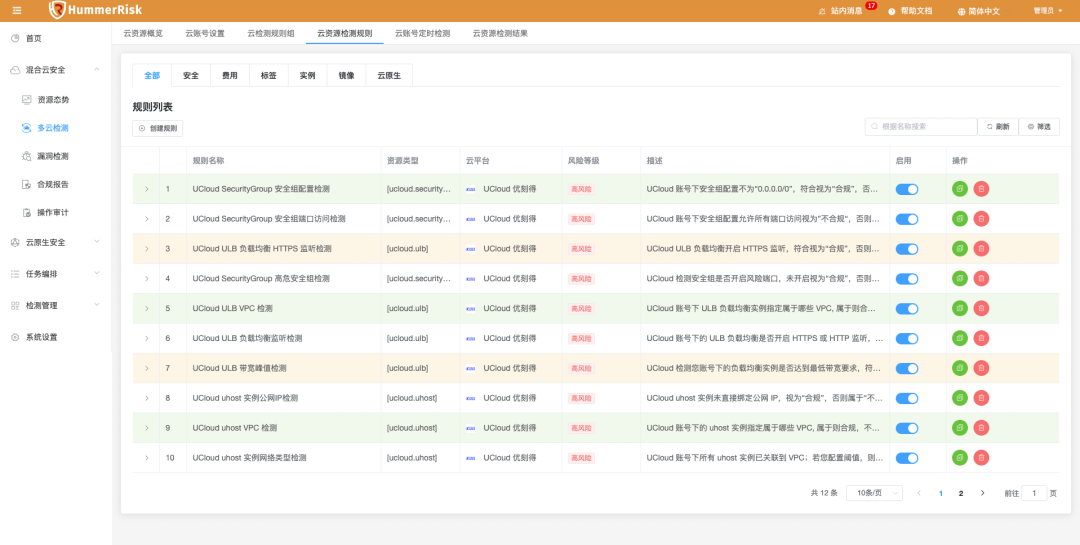
Task: Disable rule 10 实例网络类型检测 toggle
Action: [x=906, y=458]
